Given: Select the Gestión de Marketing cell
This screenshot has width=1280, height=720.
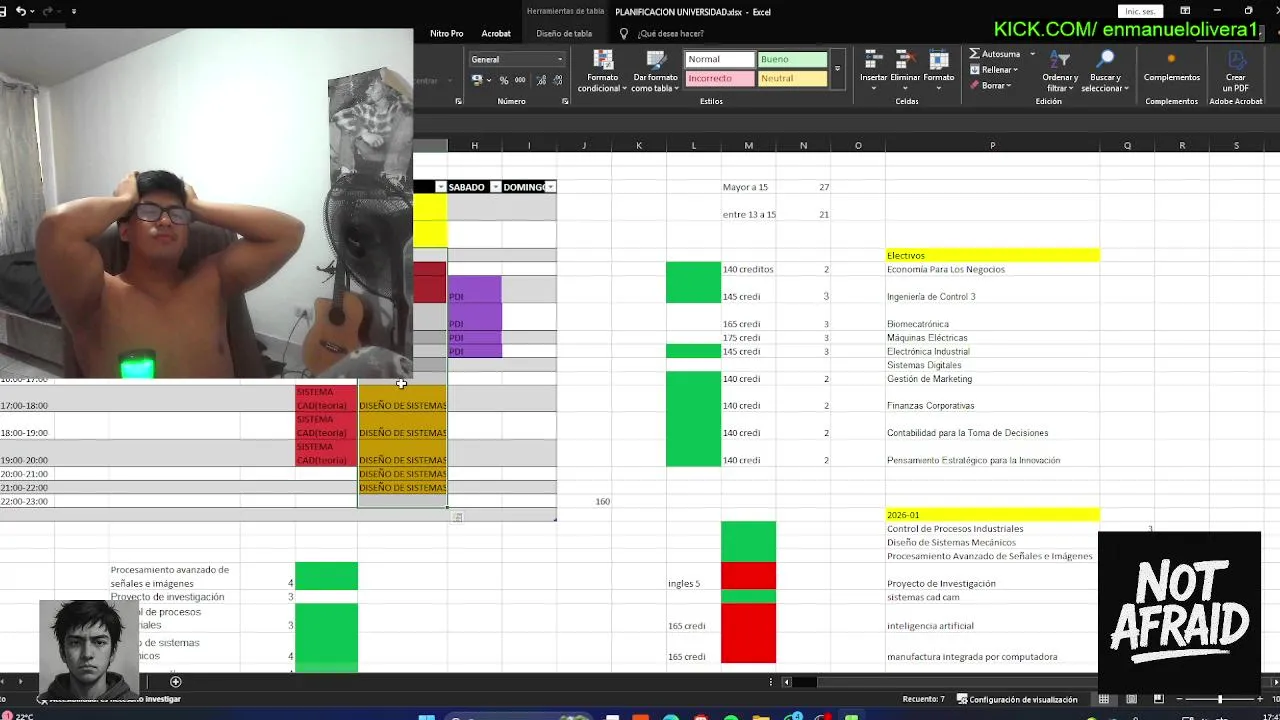Looking at the screenshot, I should coord(992,379).
